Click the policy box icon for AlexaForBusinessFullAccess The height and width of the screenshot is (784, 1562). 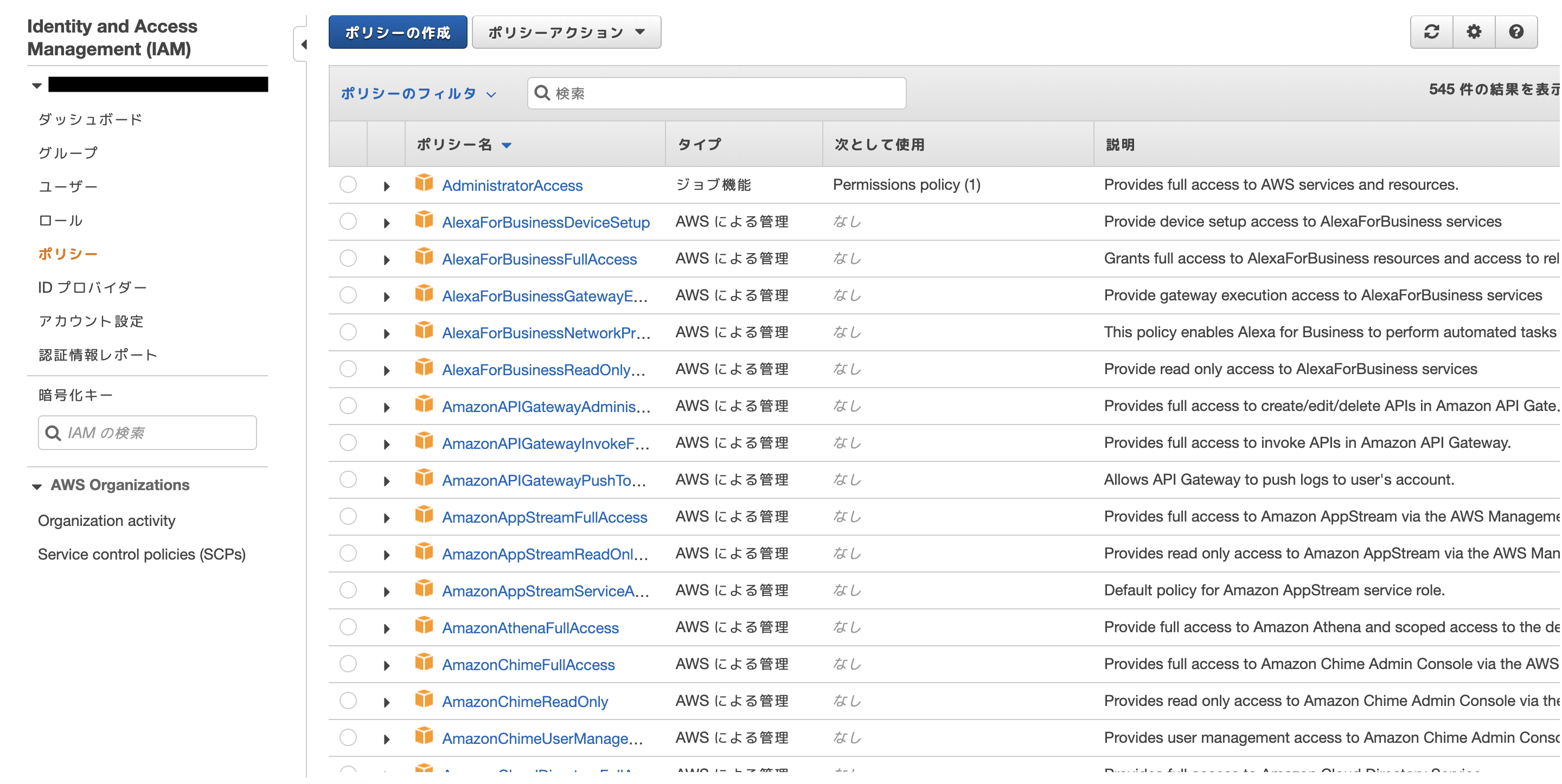point(424,257)
